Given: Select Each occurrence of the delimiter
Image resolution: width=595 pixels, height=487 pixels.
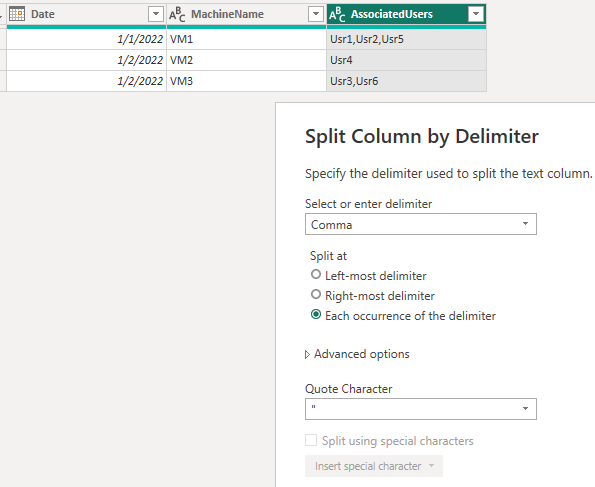Looking at the screenshot, I should click(x=316, y=315).
